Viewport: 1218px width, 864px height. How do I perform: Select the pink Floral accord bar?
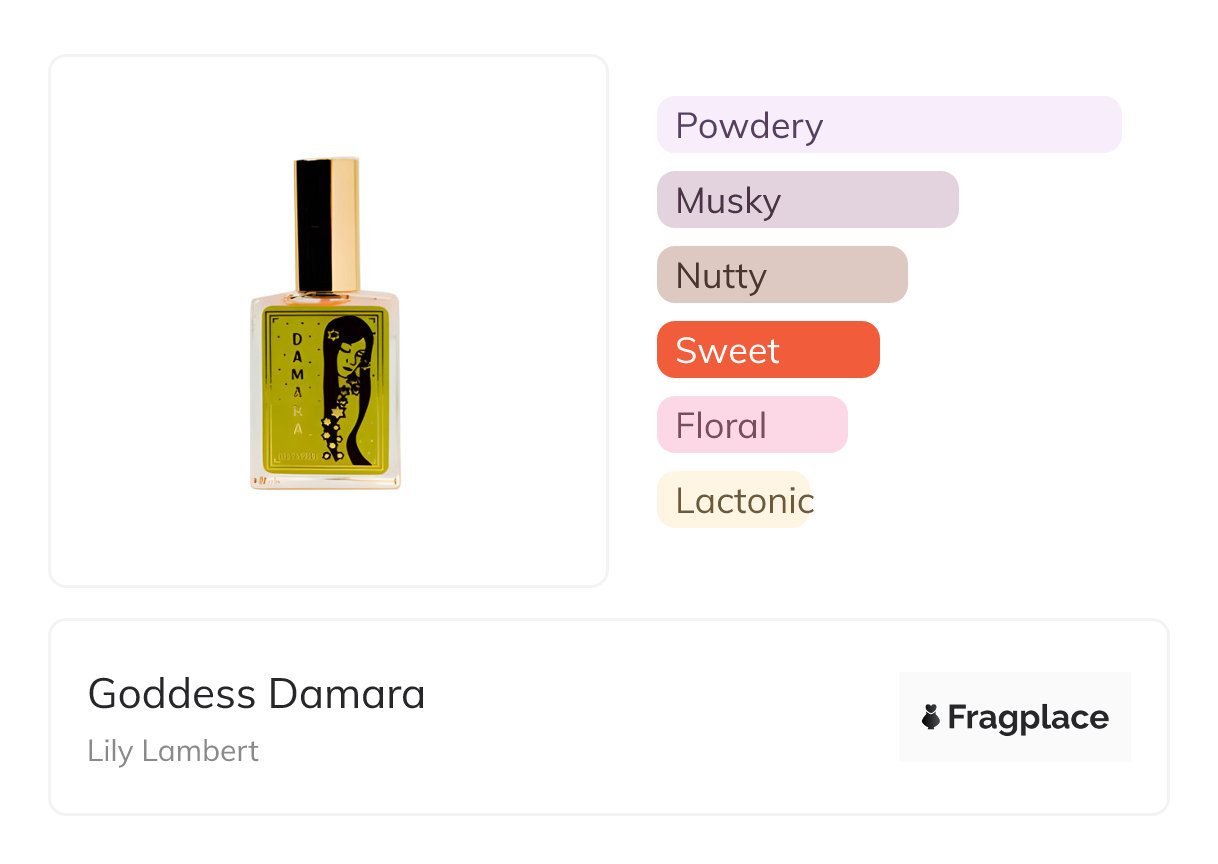[x=751, y=425]
